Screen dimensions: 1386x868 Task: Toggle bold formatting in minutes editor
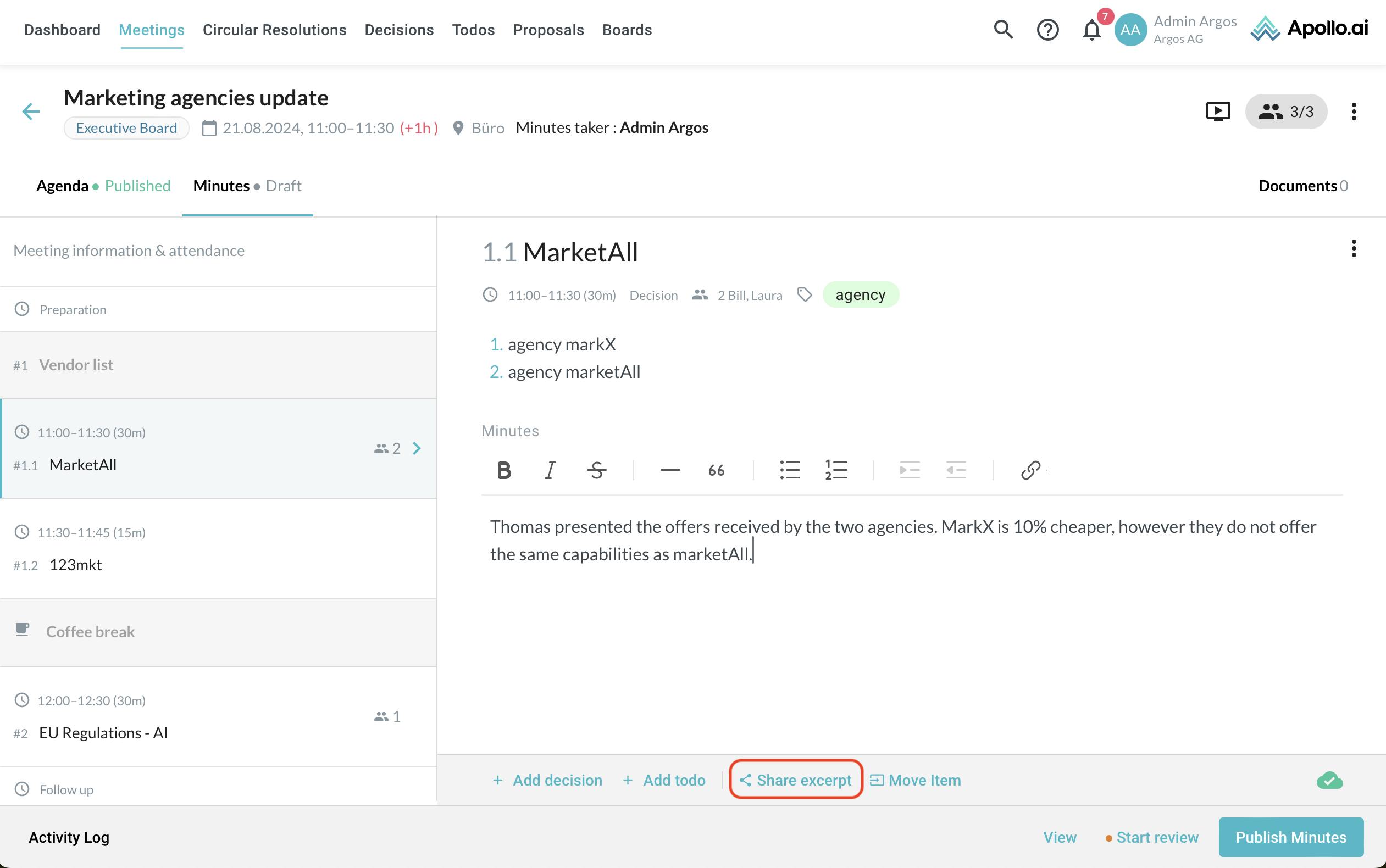(x=503, y=470)
